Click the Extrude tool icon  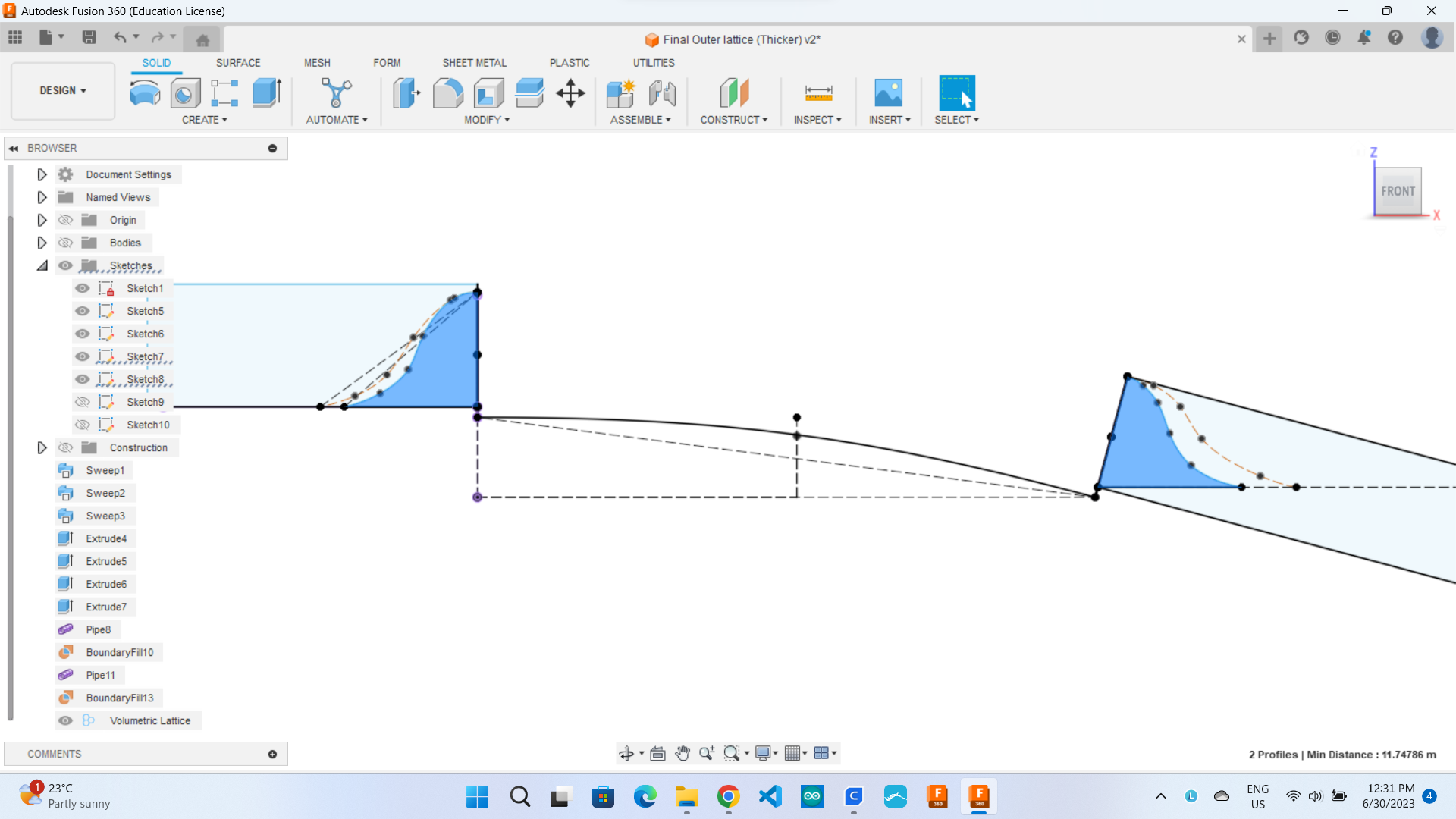tap(266, 93)
